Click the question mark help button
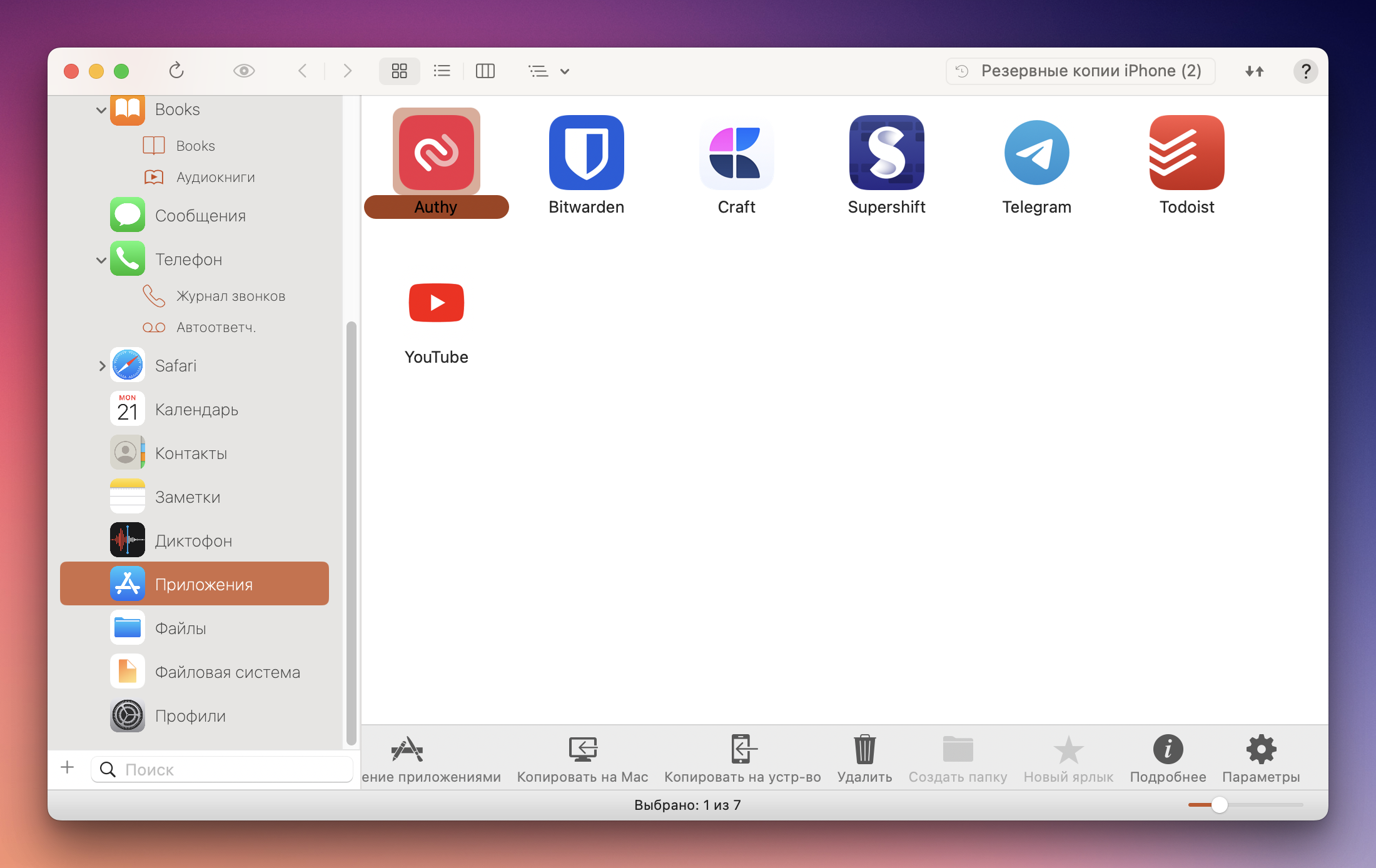Screen dimensions: 1376x868 [1305, 71]
